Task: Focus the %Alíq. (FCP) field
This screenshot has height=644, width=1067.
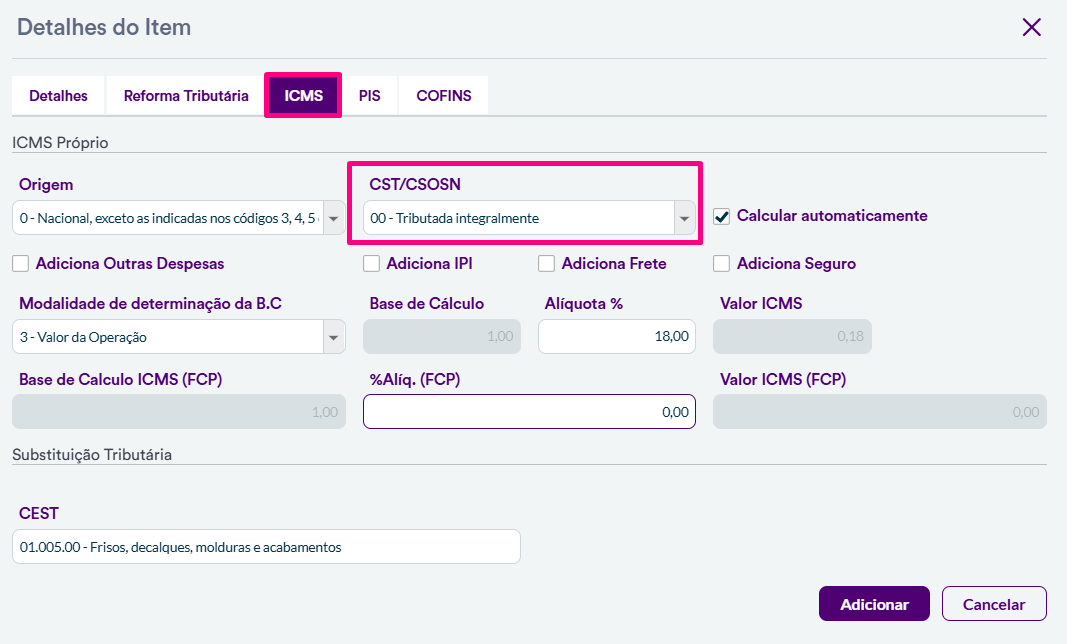Action: (529, 411)
